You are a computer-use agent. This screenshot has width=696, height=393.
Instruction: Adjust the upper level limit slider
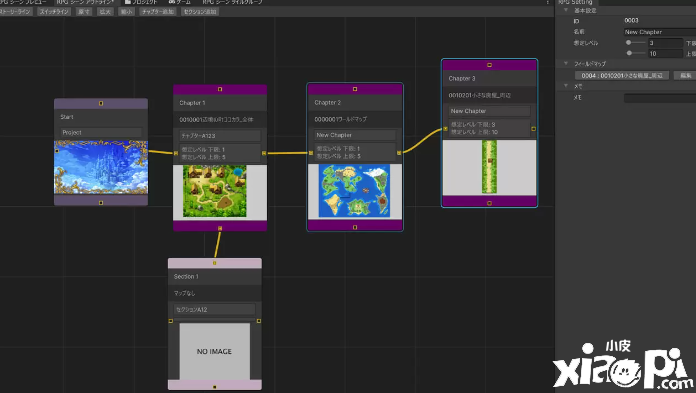tap(635, 53)
